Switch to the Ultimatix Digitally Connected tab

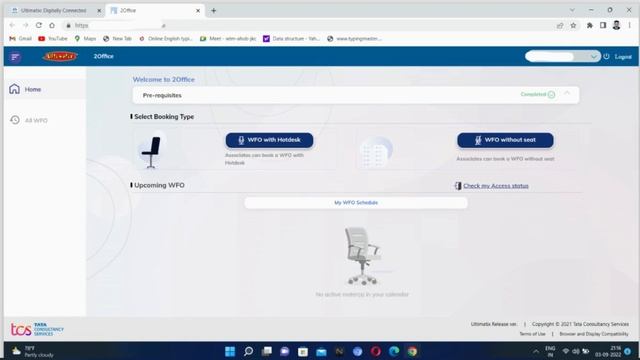click(x=54, y=11)
